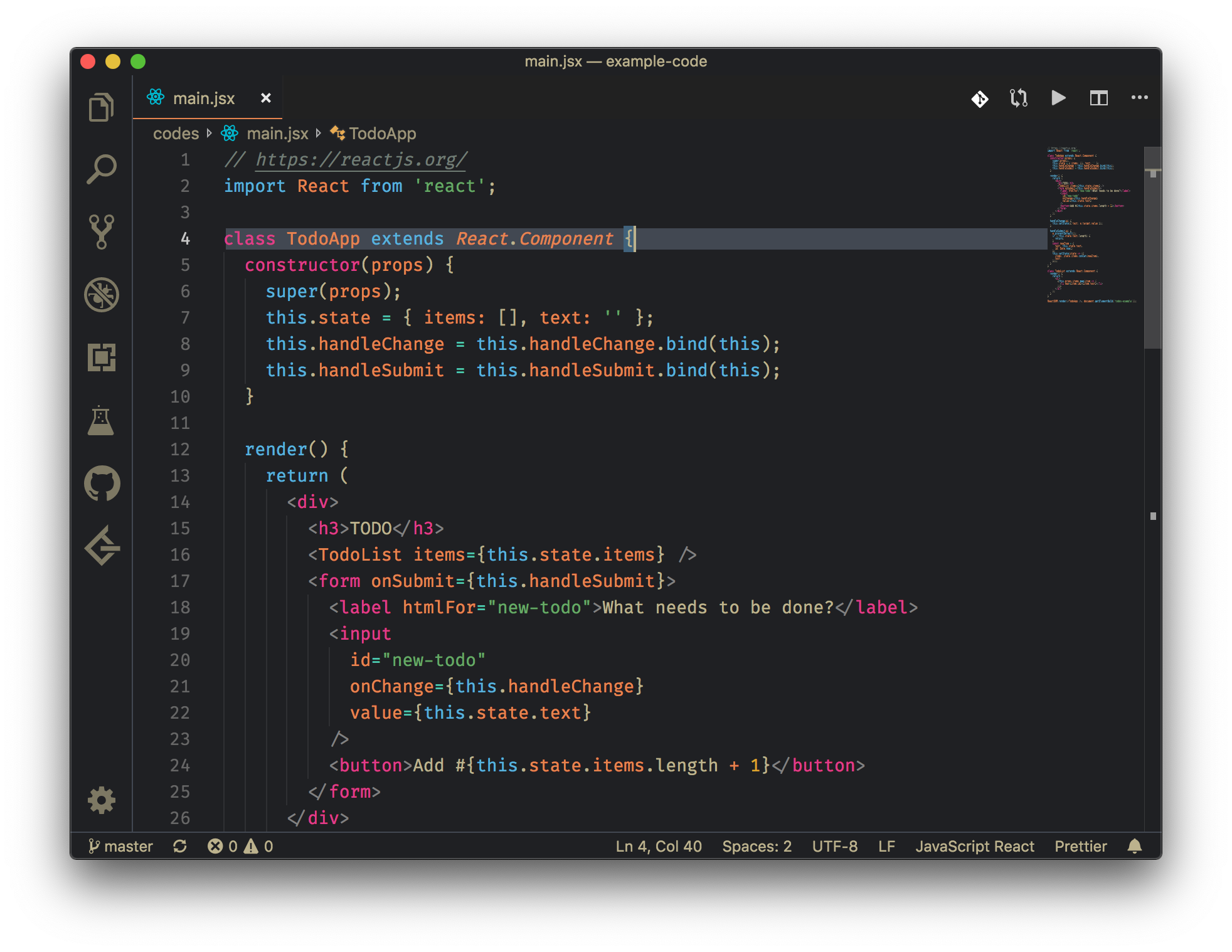Open the git compare changes icon
This screenshot has height=952, width=1232.
coord(1018,98)
